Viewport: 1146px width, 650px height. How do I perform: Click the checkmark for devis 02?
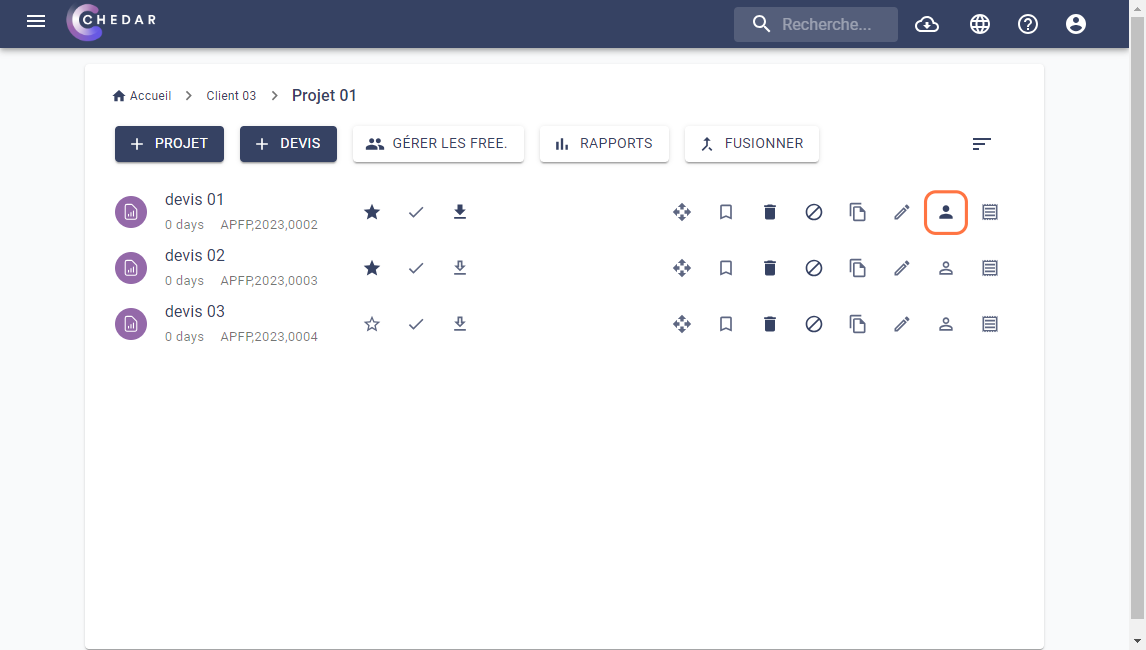point(416,268)
